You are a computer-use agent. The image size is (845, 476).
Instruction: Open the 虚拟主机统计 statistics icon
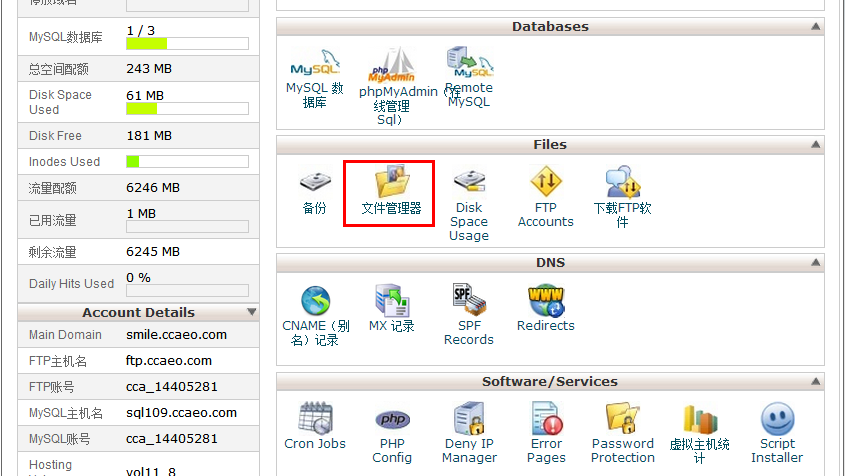tap(699, 419)
